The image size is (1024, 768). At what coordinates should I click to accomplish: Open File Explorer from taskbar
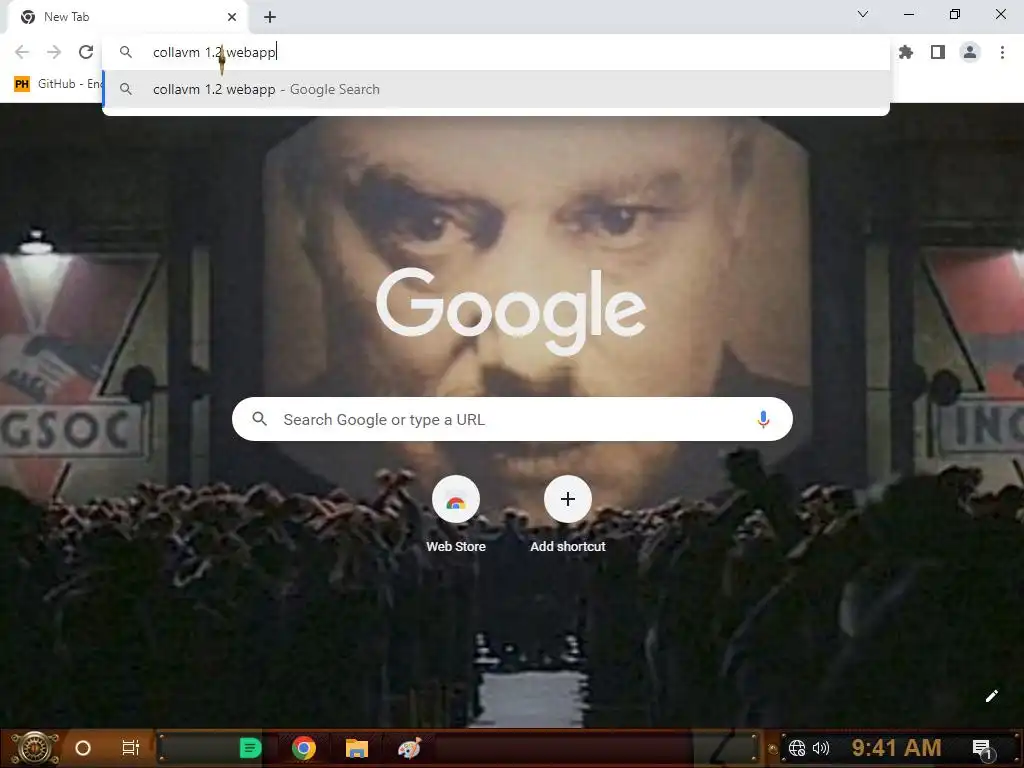[357, 748]
